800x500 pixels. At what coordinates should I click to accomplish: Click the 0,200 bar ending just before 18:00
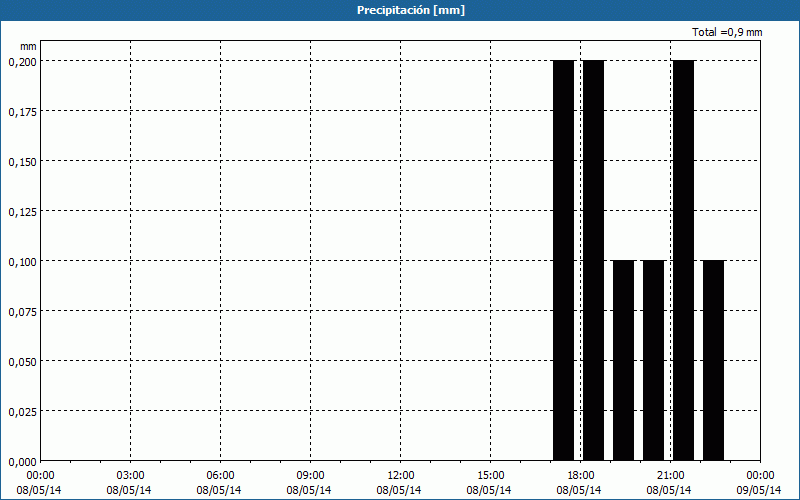pyautogui.click(x=564, y=260)
